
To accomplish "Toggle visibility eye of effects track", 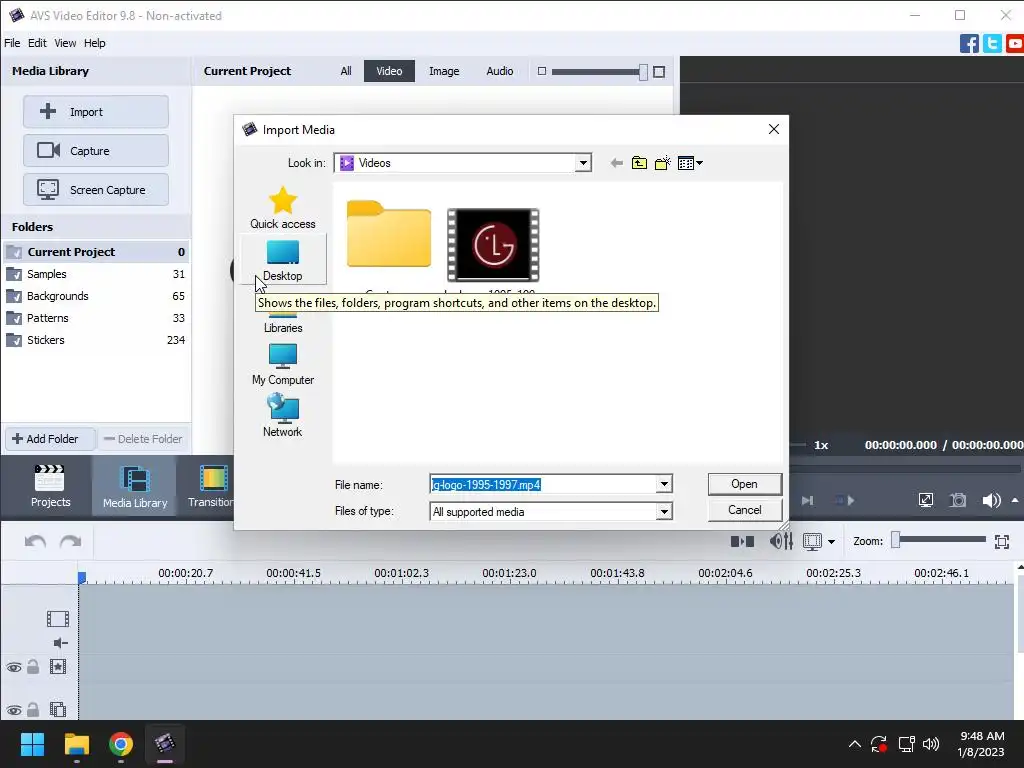I will click(x=14, y=667).
